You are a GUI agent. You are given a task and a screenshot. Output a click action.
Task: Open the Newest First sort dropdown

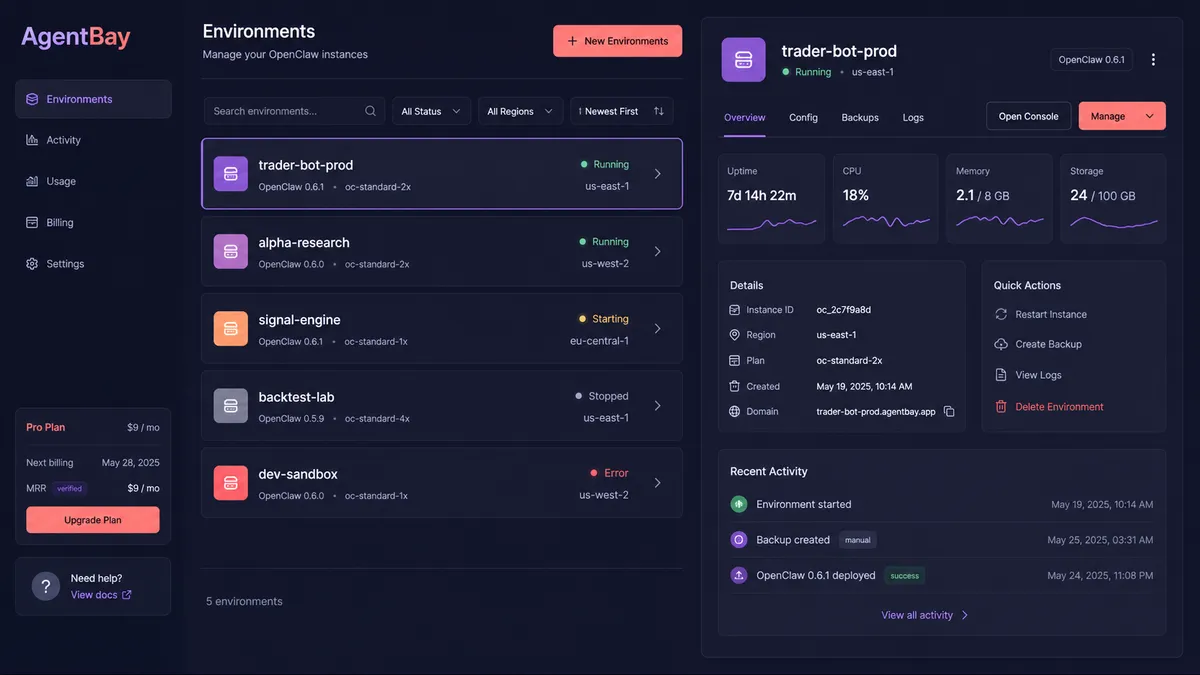(x=621, y=111)
